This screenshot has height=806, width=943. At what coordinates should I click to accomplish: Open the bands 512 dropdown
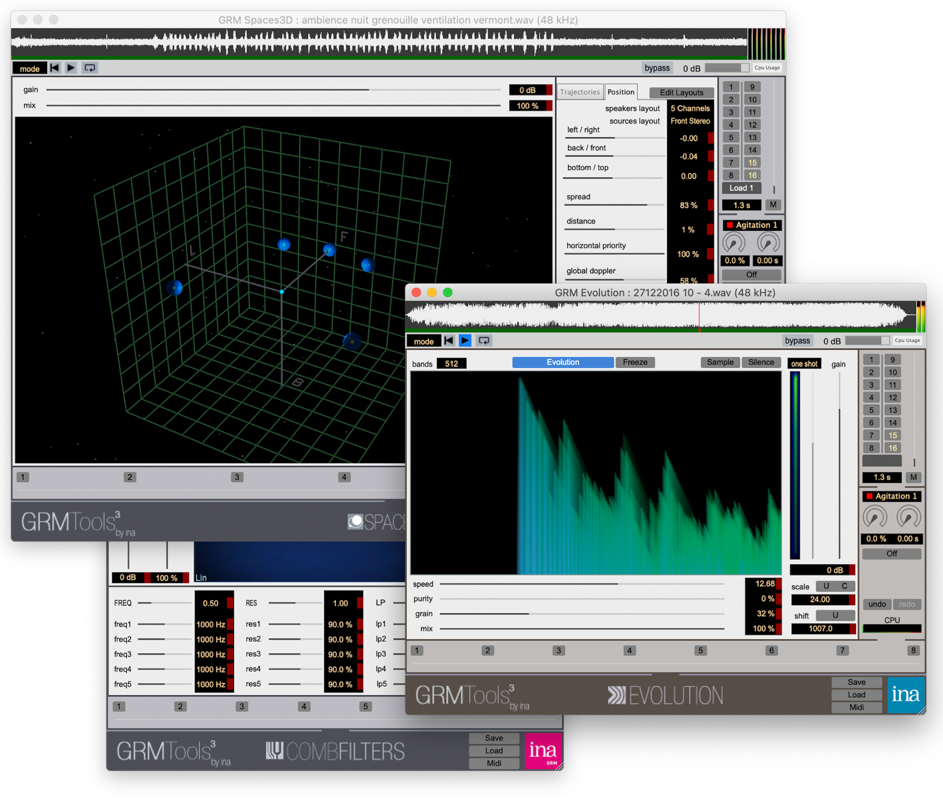tap(451, 363)
